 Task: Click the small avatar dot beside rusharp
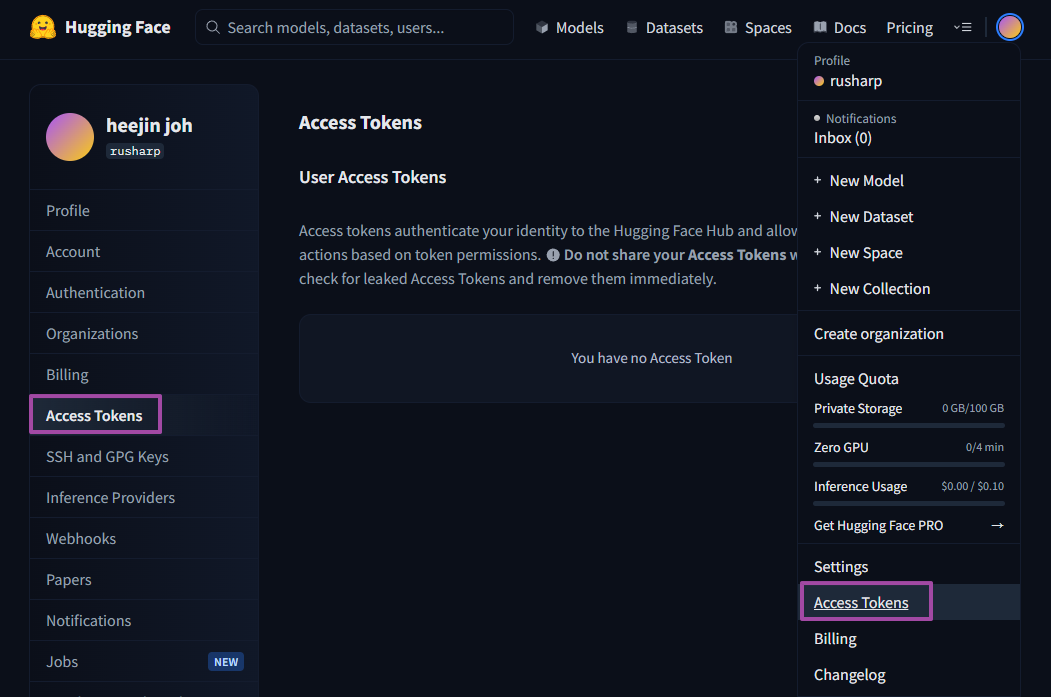click(818, 81)
